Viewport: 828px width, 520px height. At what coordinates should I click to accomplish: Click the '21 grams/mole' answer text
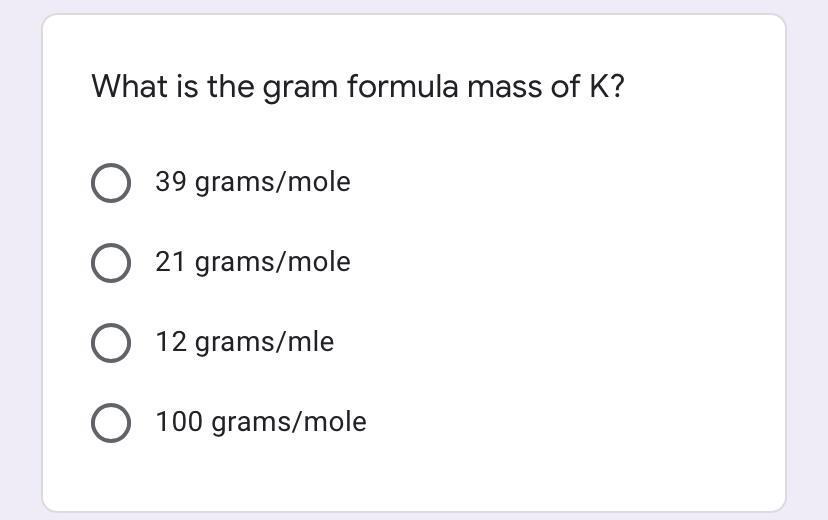coord(252,262)
